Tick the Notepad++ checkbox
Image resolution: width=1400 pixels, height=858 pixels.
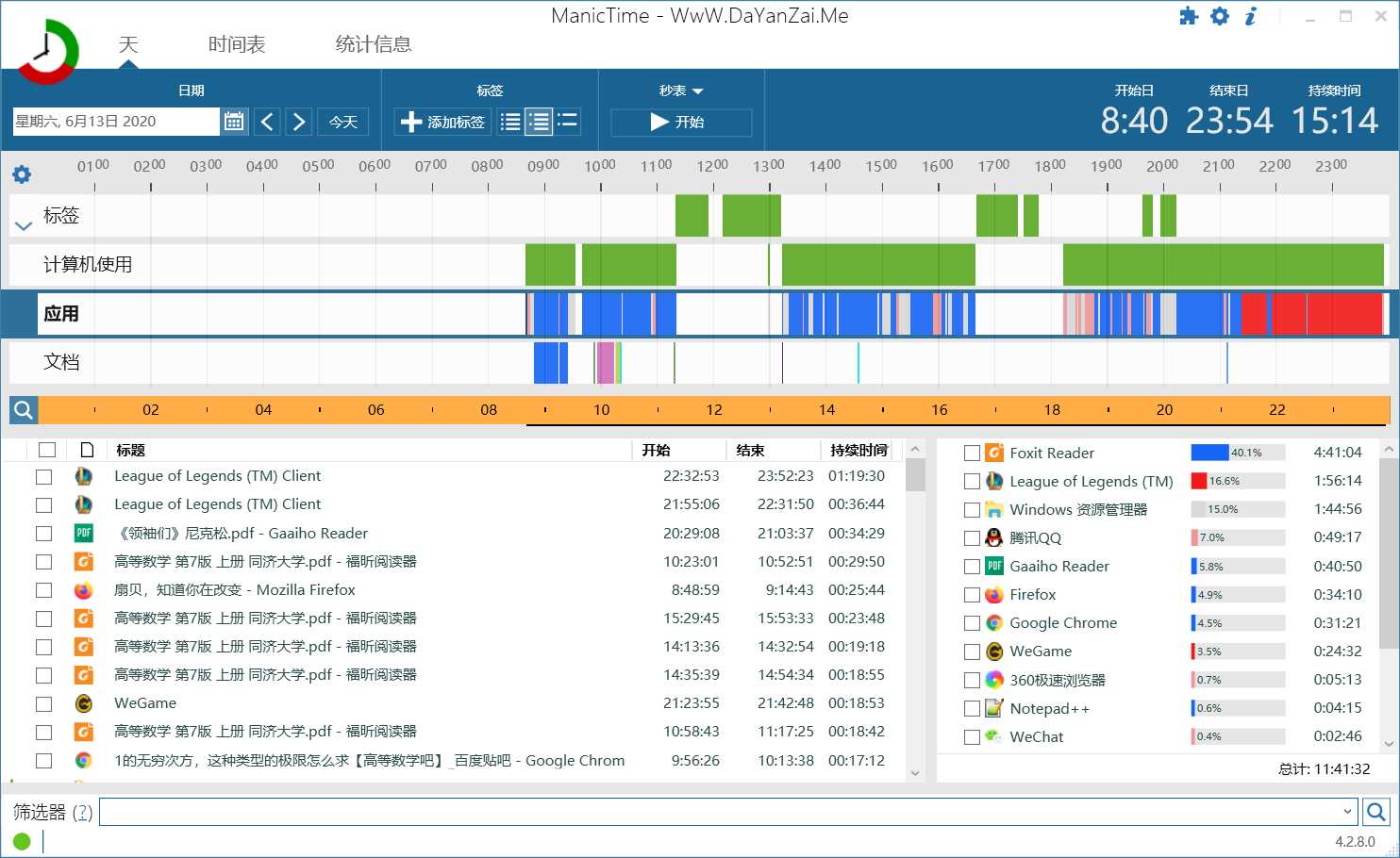[972, 708]
